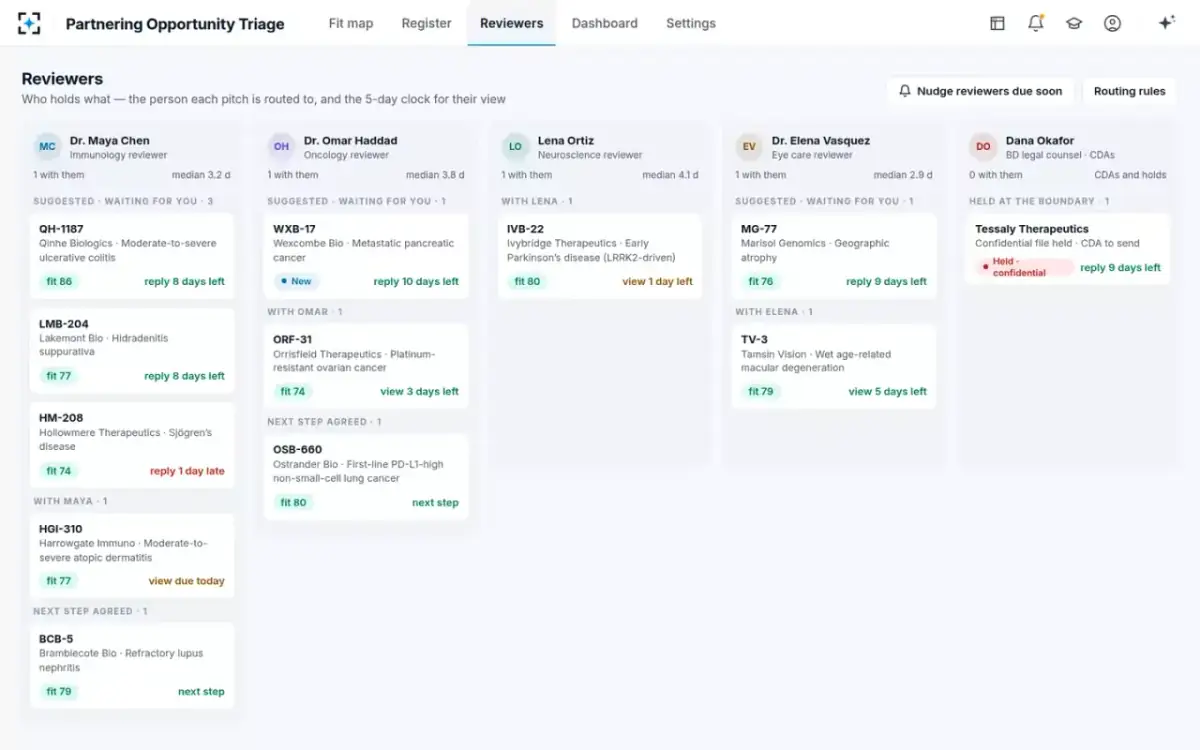Open the Dashboard tab
Screen dimensions: 1200x750
point(605,23)
